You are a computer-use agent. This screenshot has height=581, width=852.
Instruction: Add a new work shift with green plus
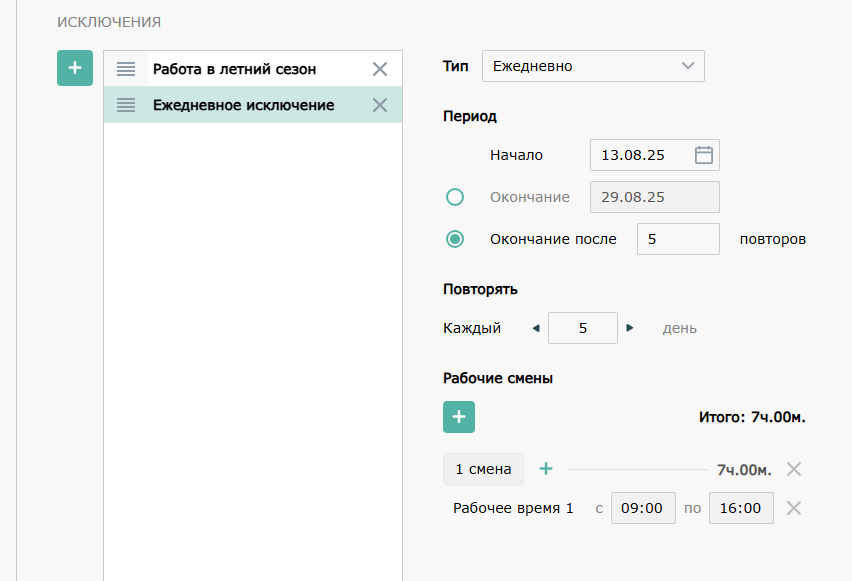tap(459, 417)
